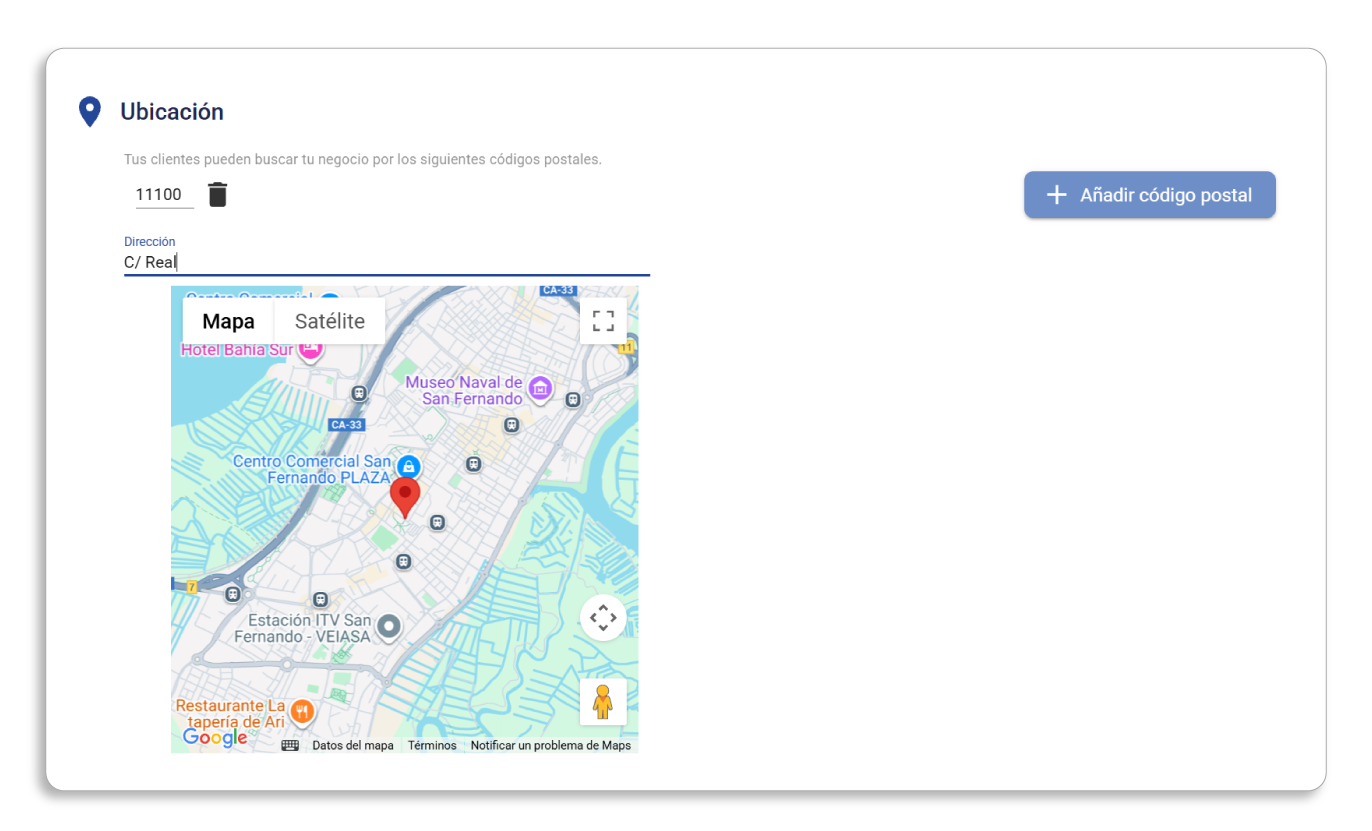
Task: Select Restaurante La tapería de Ari marker
Action: click(x=302, y=713)
